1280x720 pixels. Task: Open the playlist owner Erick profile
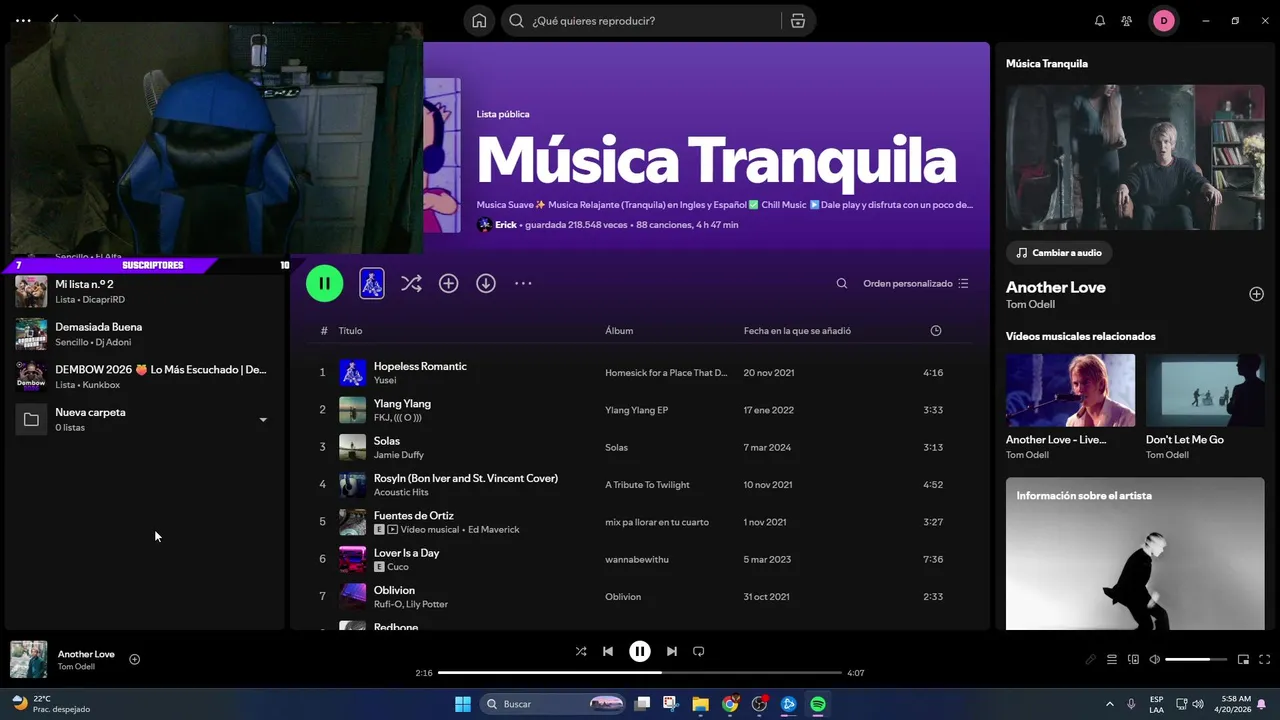[x=506, y=225]
